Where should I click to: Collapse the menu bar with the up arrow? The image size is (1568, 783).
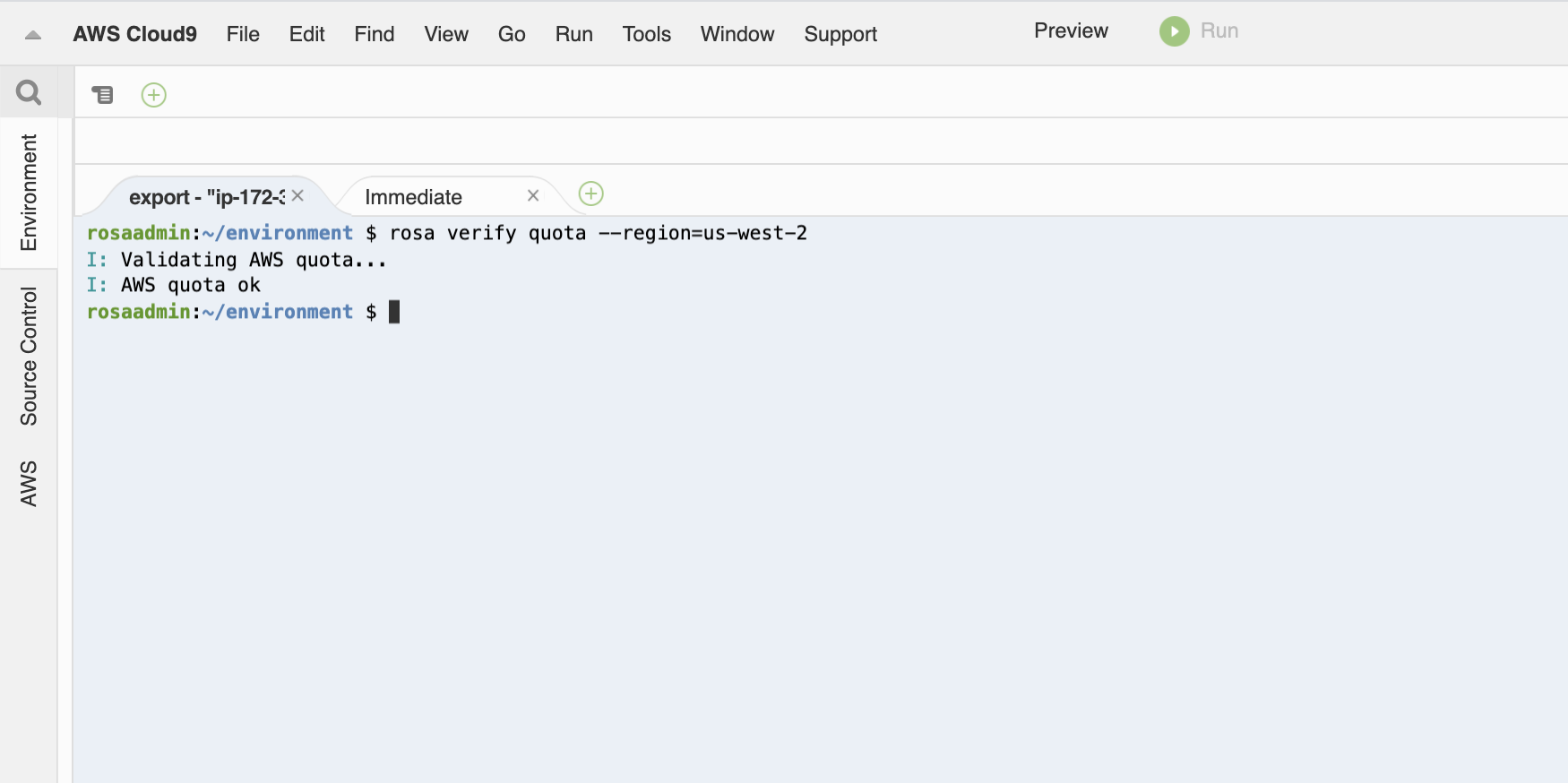(33, 35)
